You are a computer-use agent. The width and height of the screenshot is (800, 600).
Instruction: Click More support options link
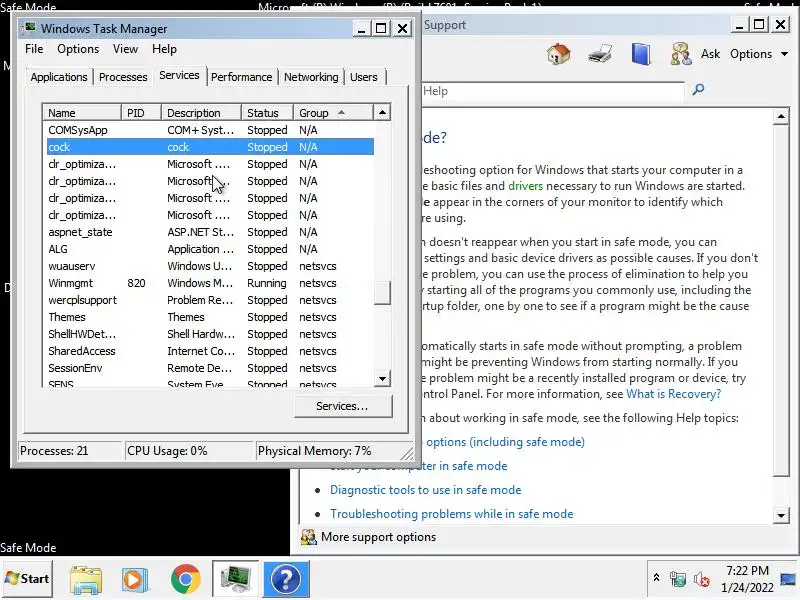pos(379,537)
